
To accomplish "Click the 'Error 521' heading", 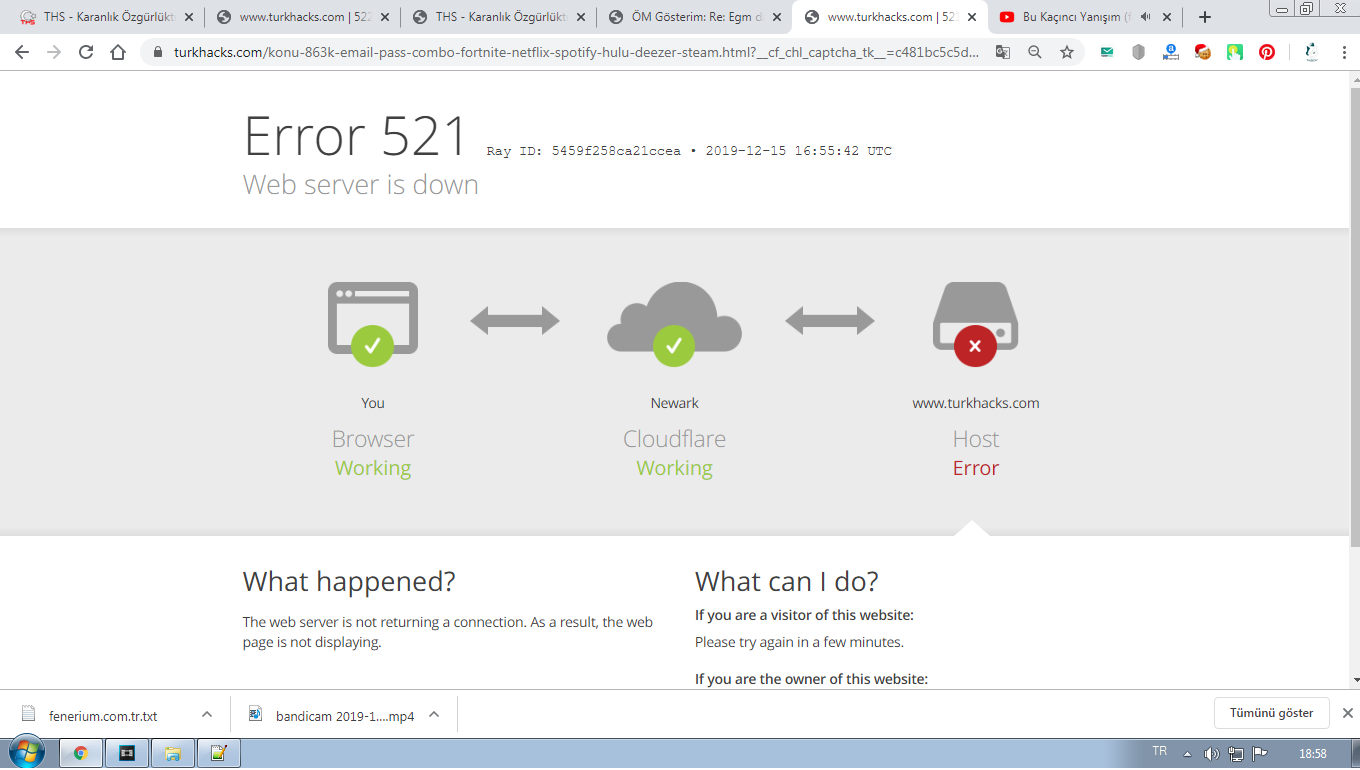I will (x=356, y=137).
